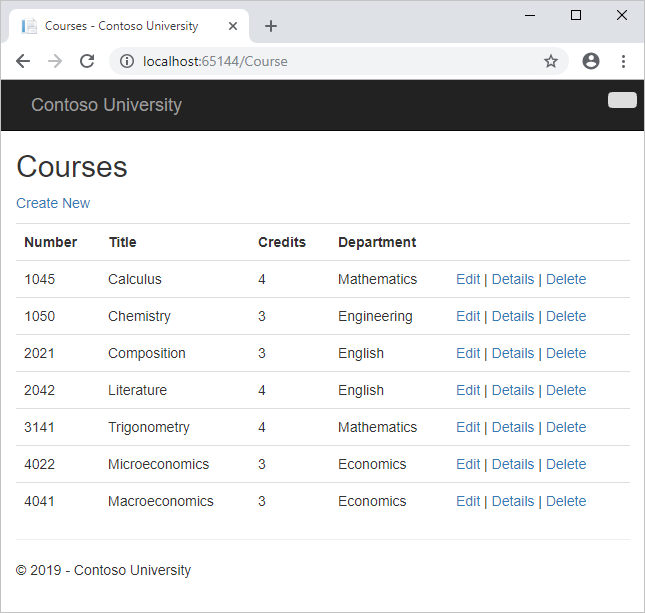Delete the Composition course
Viewport: 645px width, 613px height.
[x=566, y=353]
